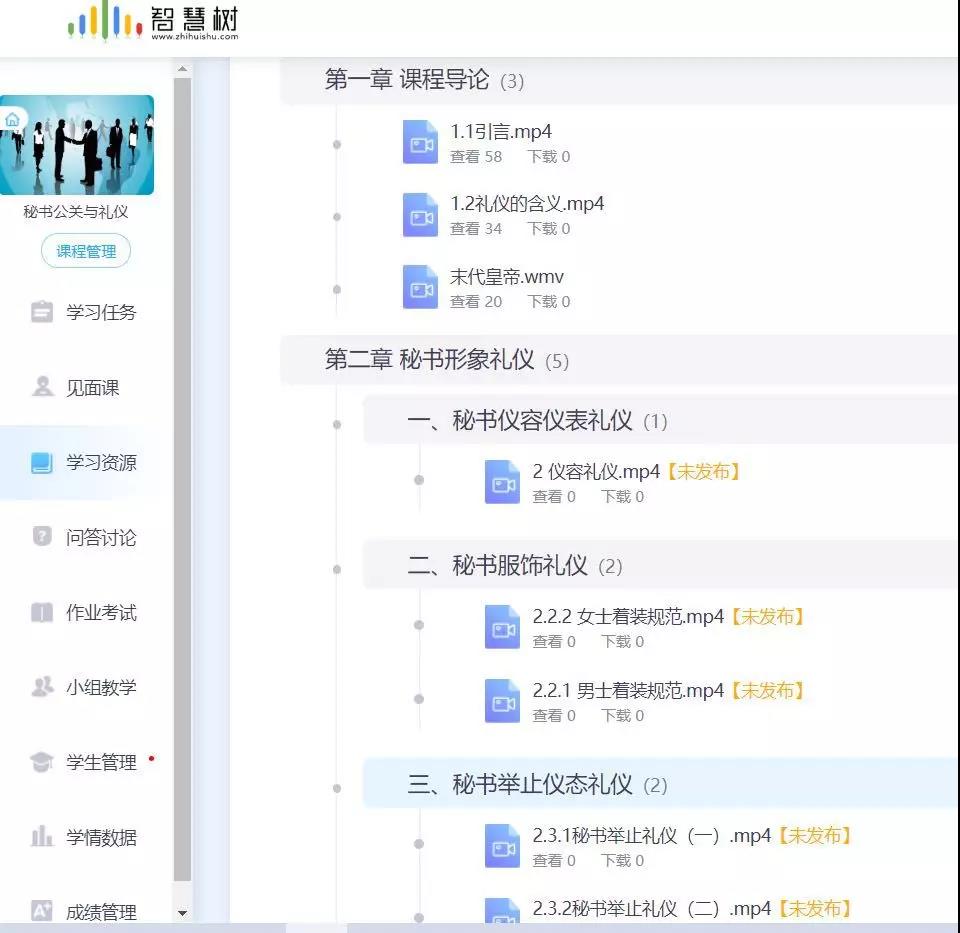Click 未发布 tag on 2 仪容礼仪.mp4
Screen dimensions: 960x933
click(x=703, y=471)
